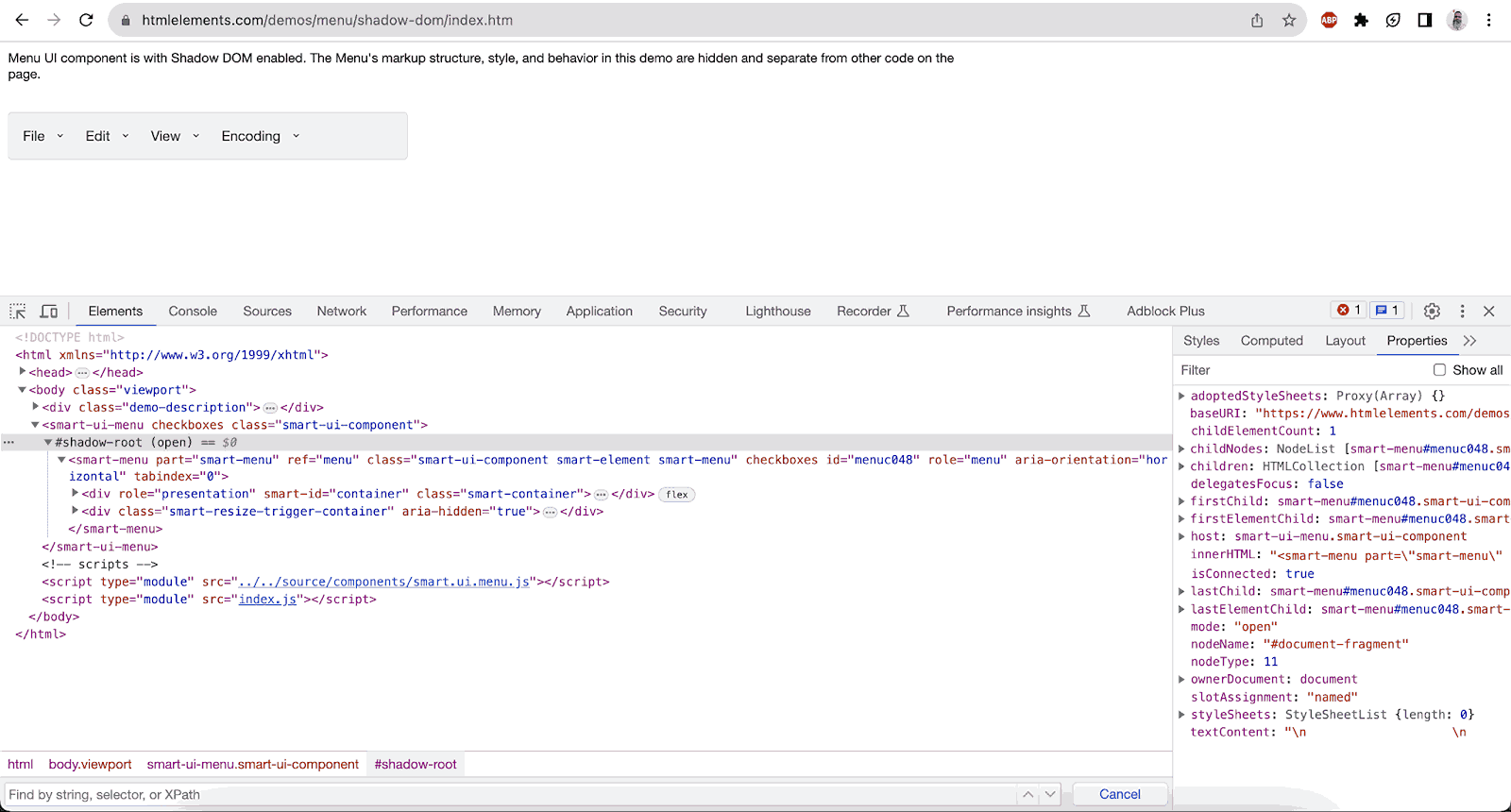Click the Adblock Plus extension icon
The image size is (1511, 812).
click(1329, 20)
